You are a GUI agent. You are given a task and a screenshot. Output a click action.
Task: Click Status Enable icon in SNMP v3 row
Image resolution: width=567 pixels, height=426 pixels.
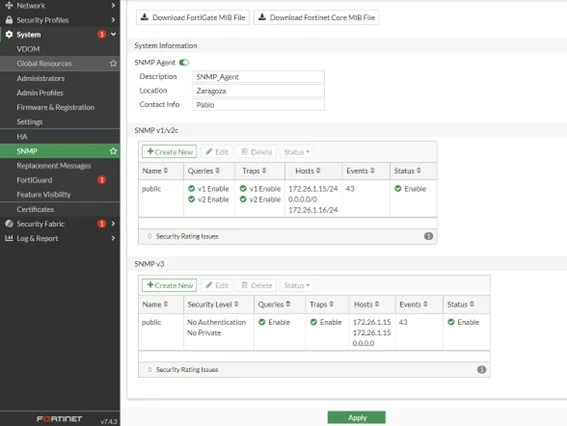point(451,322)
